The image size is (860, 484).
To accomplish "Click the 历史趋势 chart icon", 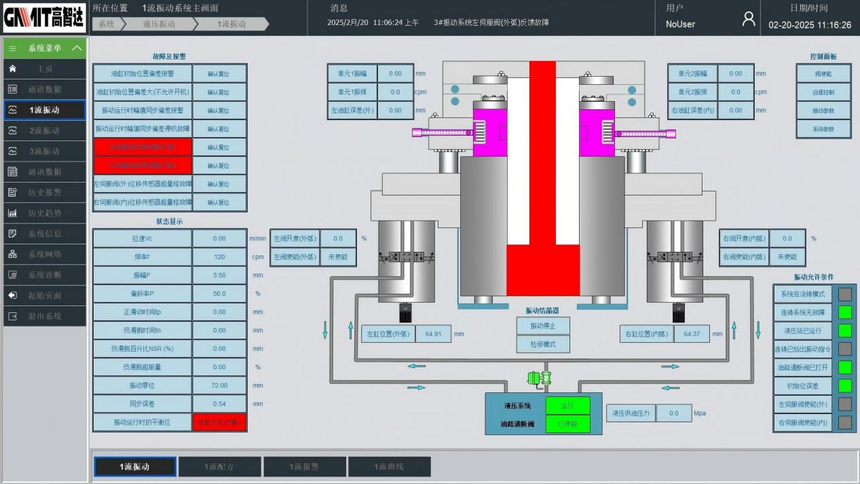I will pos(12,213).
